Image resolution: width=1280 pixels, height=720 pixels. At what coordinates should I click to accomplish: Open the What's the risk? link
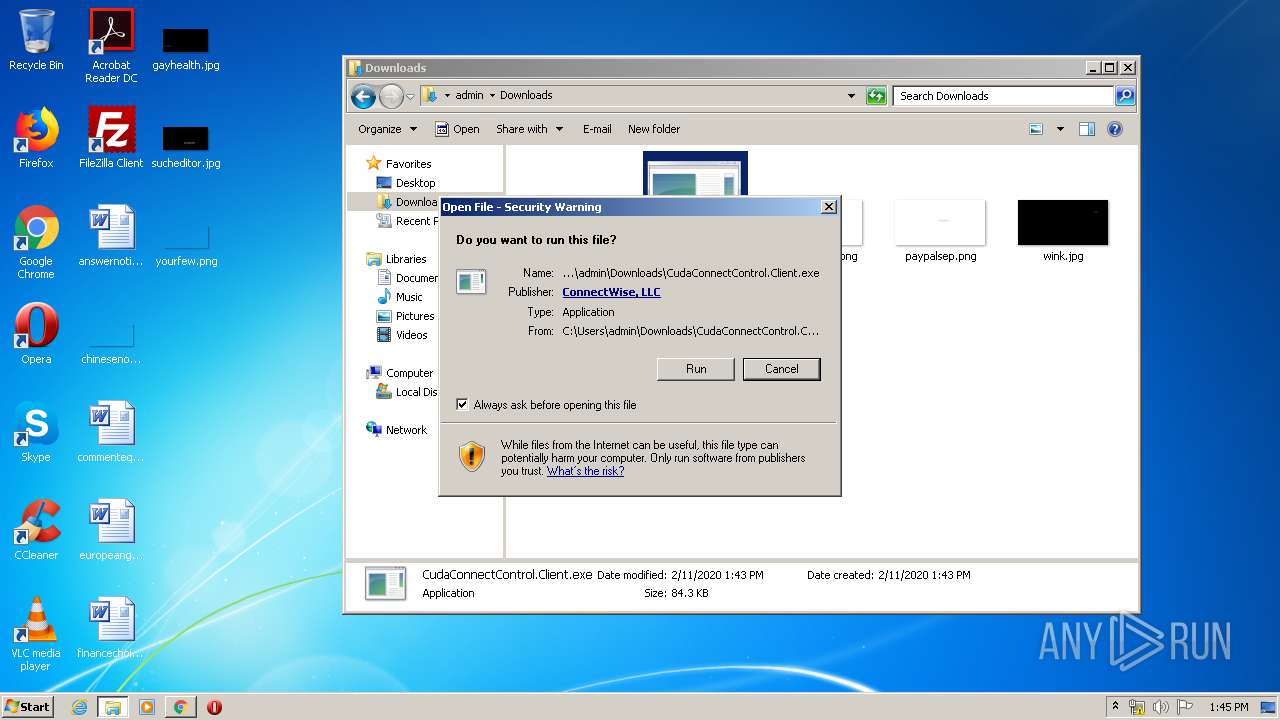pyautogui.click(x=585, y=471)
